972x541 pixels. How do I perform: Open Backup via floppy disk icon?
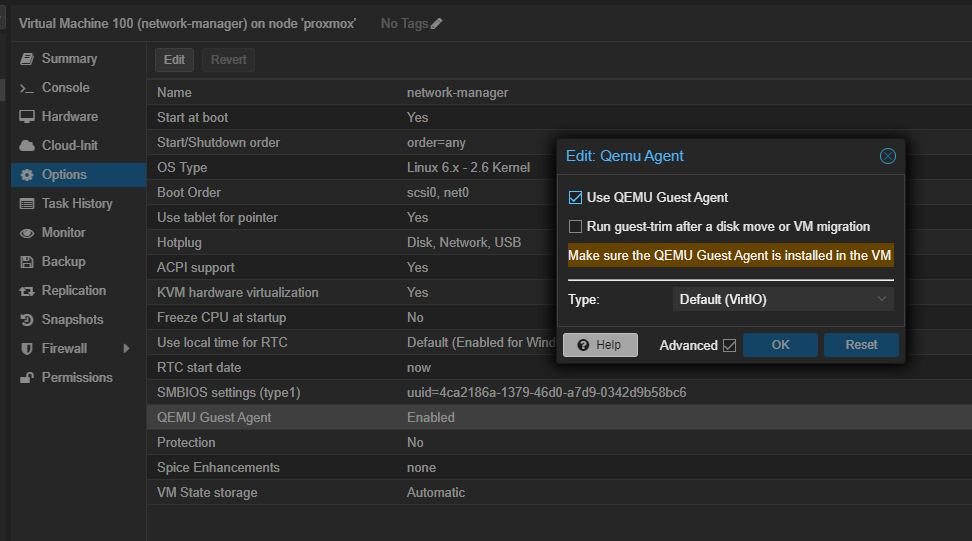27,262
